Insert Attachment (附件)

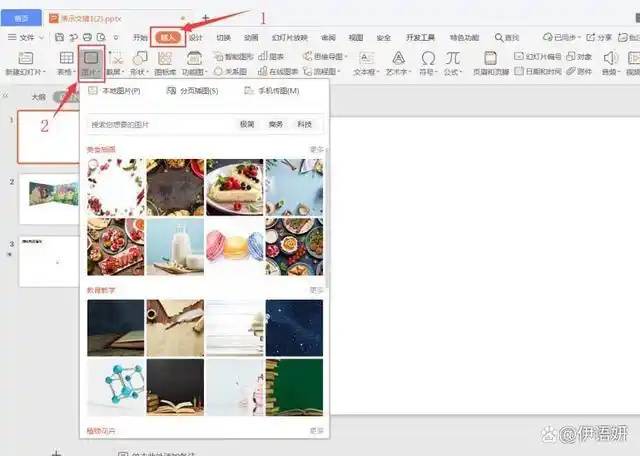[579, 71]
